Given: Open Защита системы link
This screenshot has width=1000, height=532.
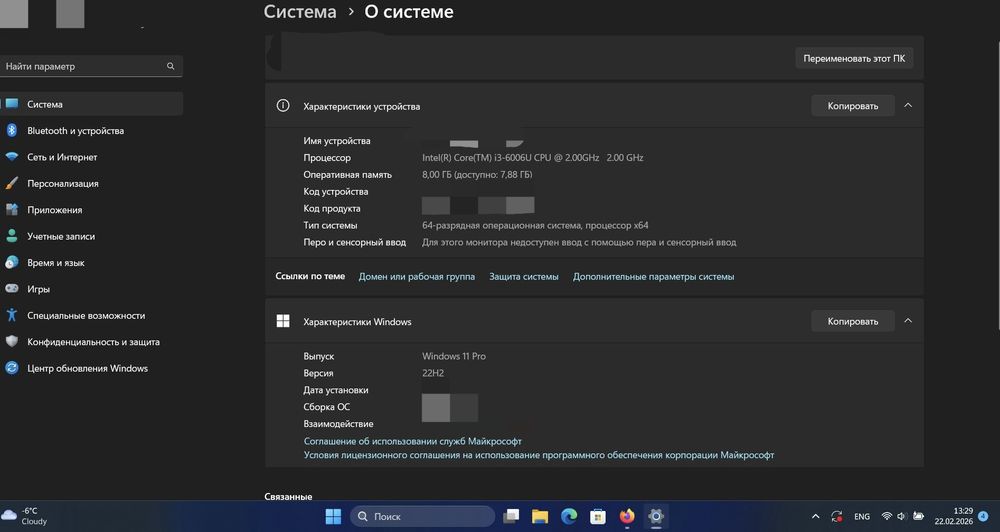Looking at the screenshot, I should (524, 277).
